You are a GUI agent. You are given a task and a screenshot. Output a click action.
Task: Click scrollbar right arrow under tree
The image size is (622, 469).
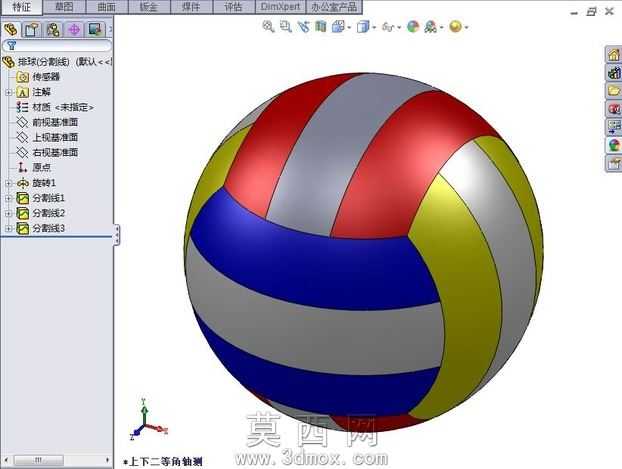(108, 460)
